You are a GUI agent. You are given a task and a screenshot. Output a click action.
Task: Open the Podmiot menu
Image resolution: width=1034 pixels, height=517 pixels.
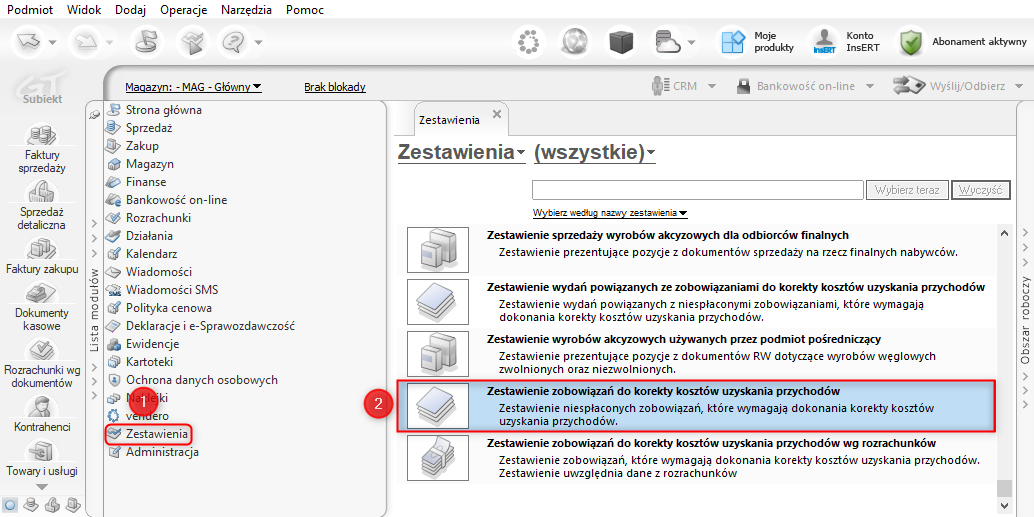click(30, 10)
